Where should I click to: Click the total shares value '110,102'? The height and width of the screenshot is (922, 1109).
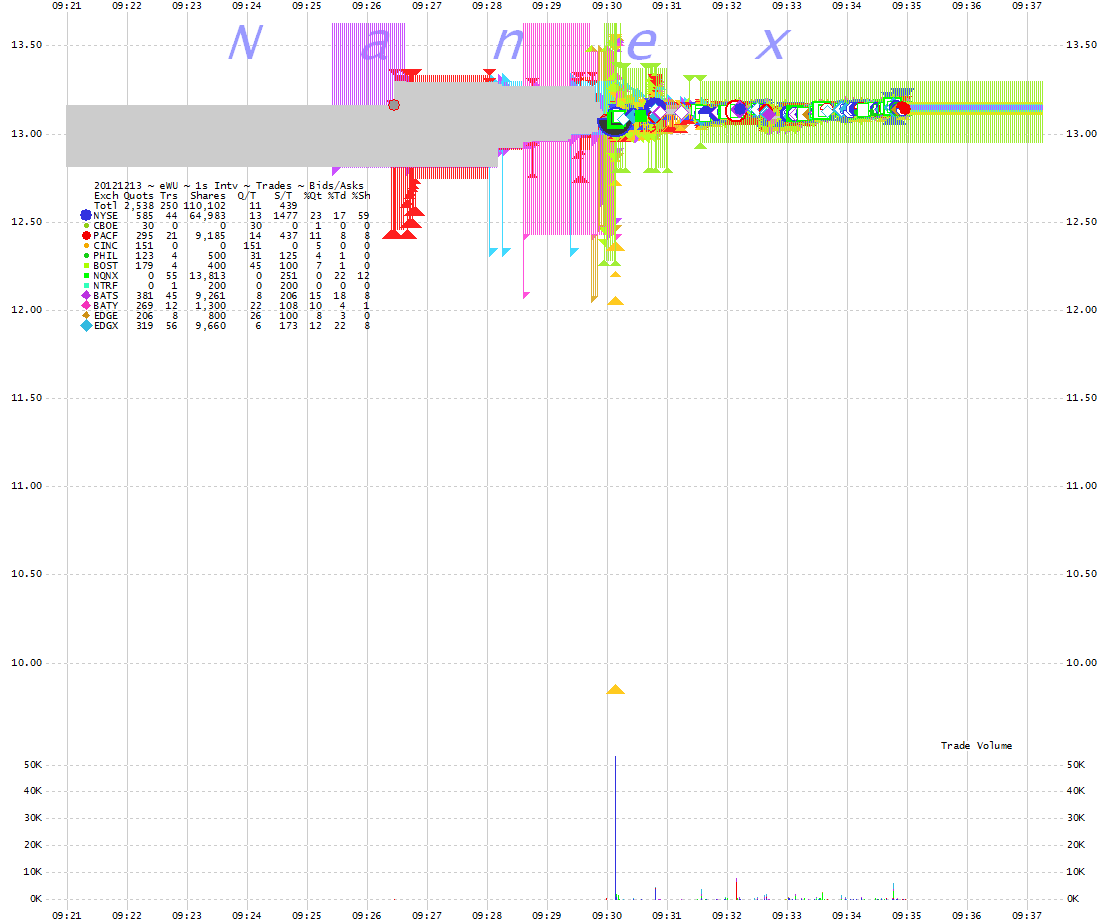point(204,206)
